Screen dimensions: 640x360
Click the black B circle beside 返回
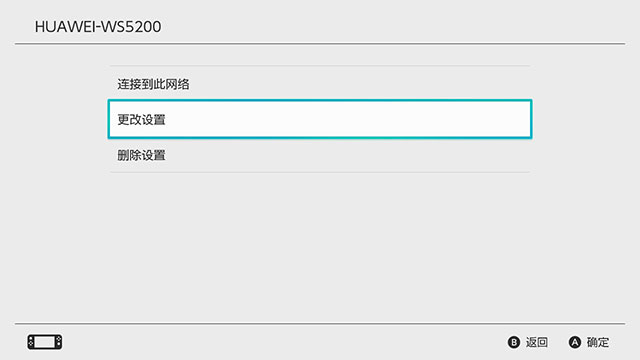pos(513,342)
